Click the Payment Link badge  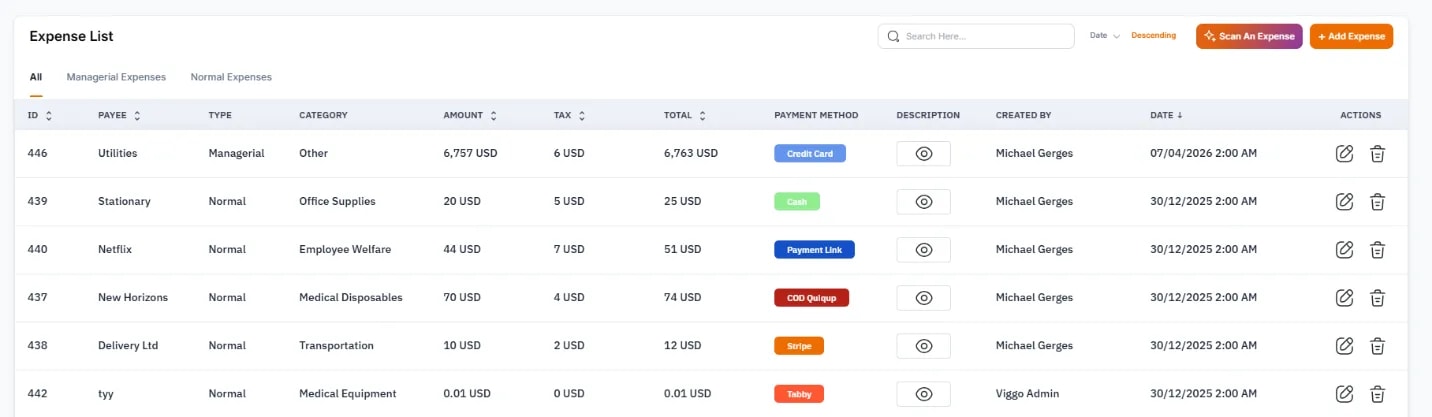814,250
